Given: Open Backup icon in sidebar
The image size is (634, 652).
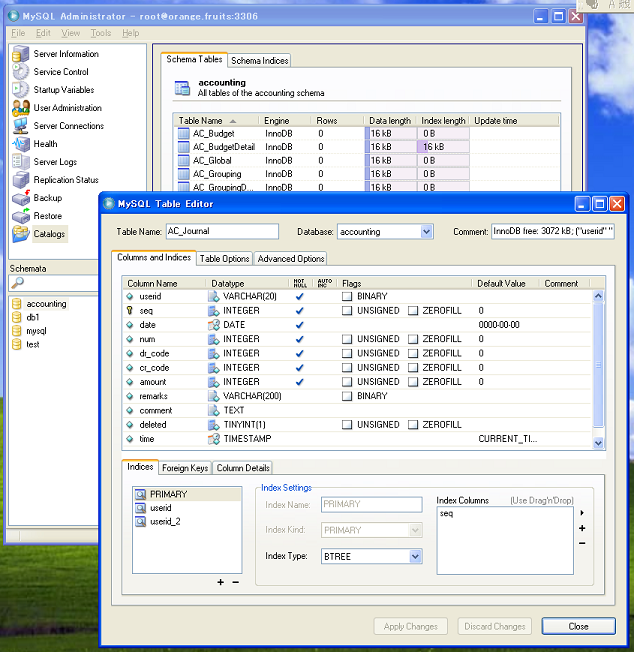Looking at the screenshot, I should [20, 198].
